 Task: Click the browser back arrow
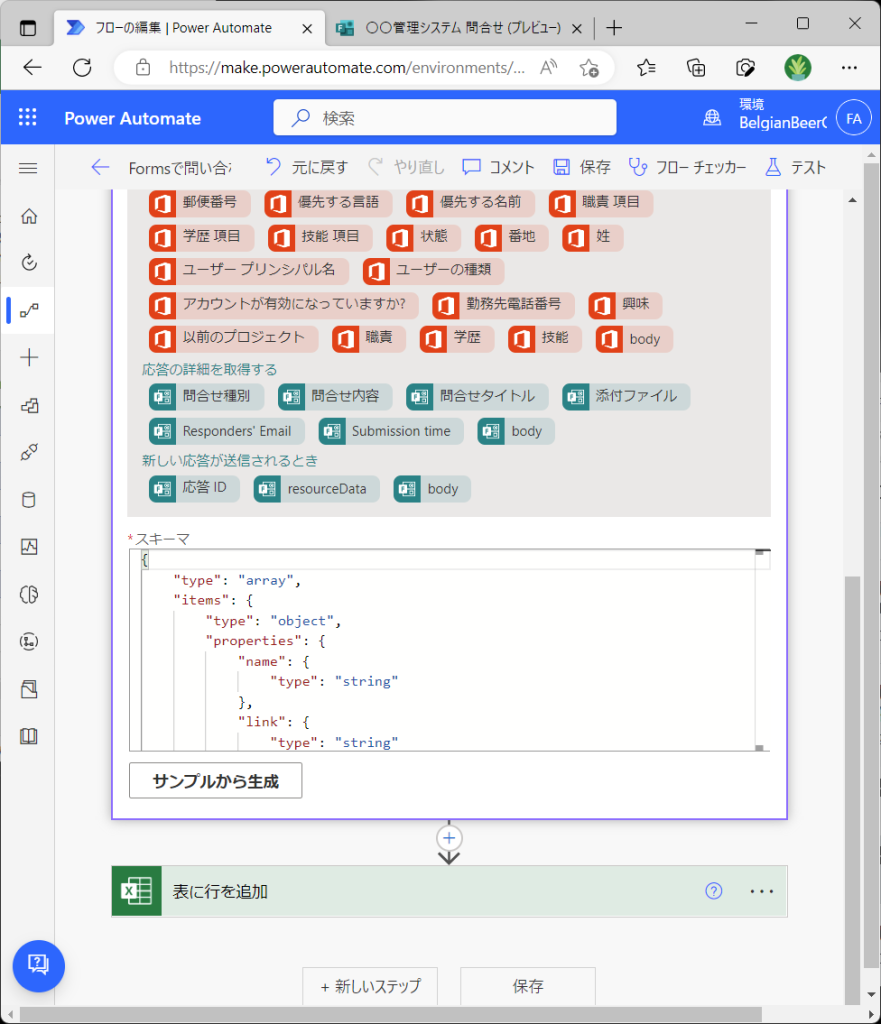click(x=32, y=67)
